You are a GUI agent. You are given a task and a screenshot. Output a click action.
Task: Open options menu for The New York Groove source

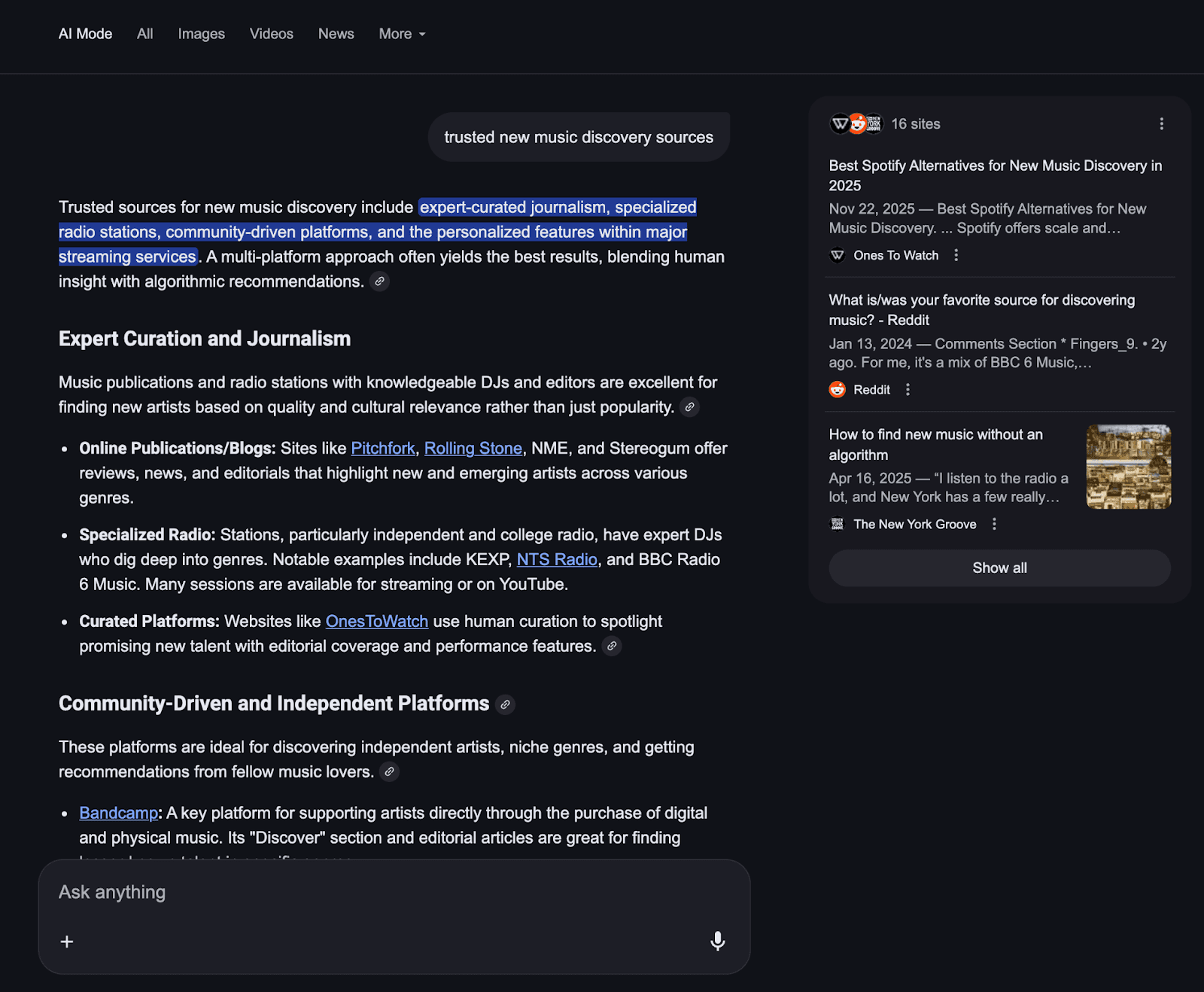(994, 525)
